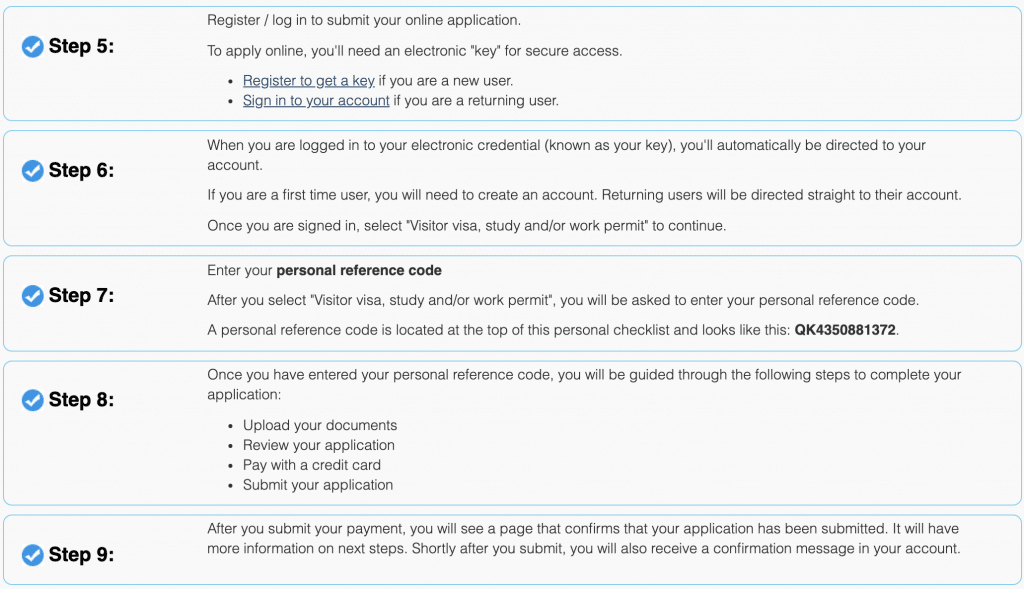Open the 'Register to get a key' link

pos(308,81)
